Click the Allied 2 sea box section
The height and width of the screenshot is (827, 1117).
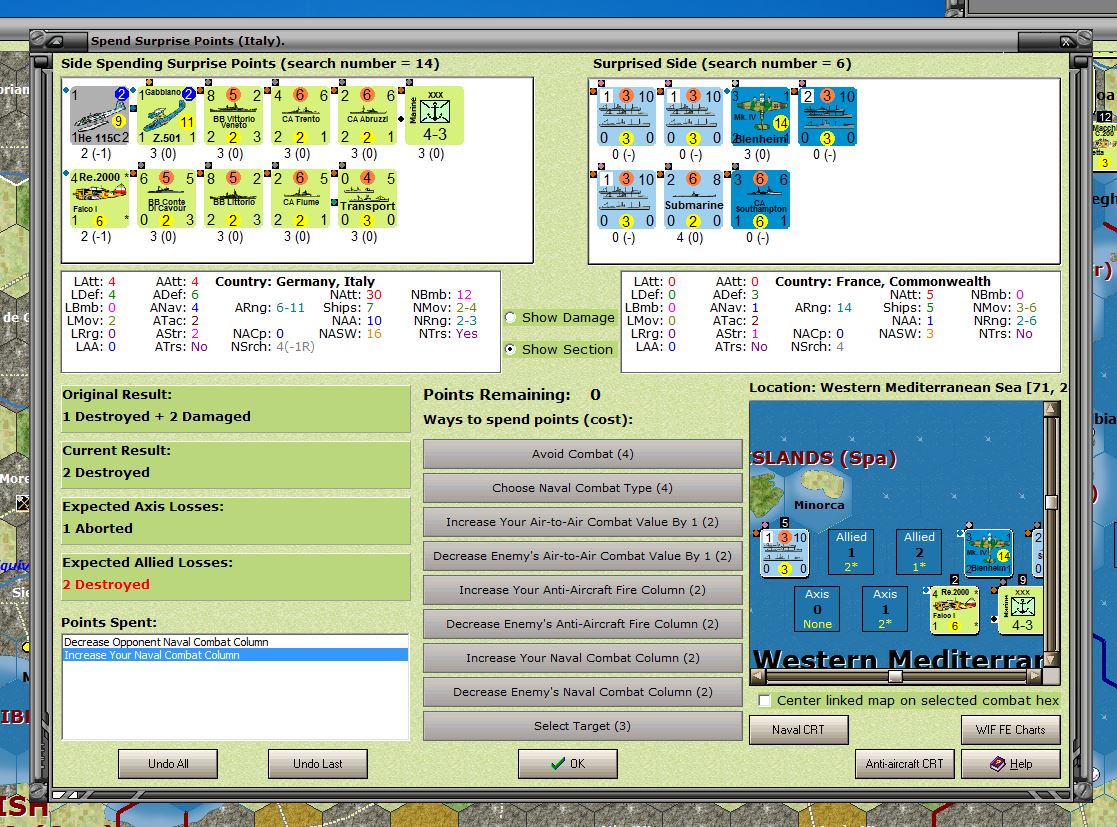[919, 552]
